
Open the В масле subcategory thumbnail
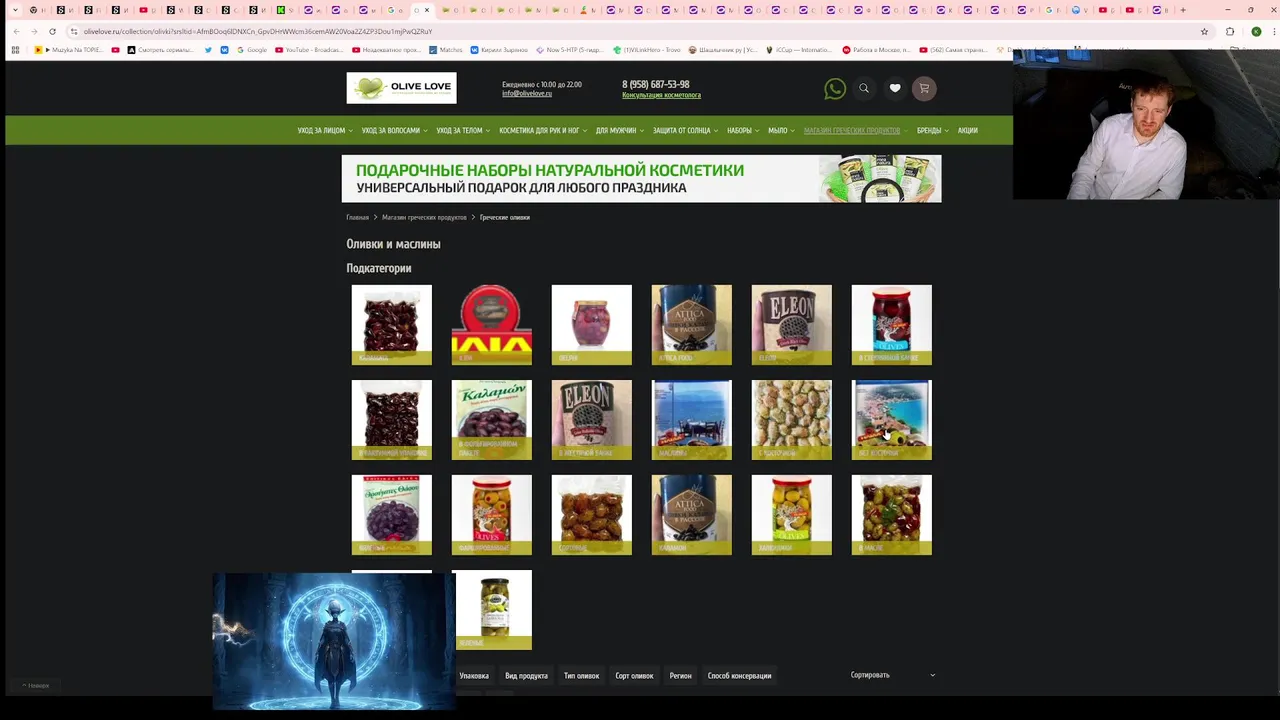tap(892, 515)
